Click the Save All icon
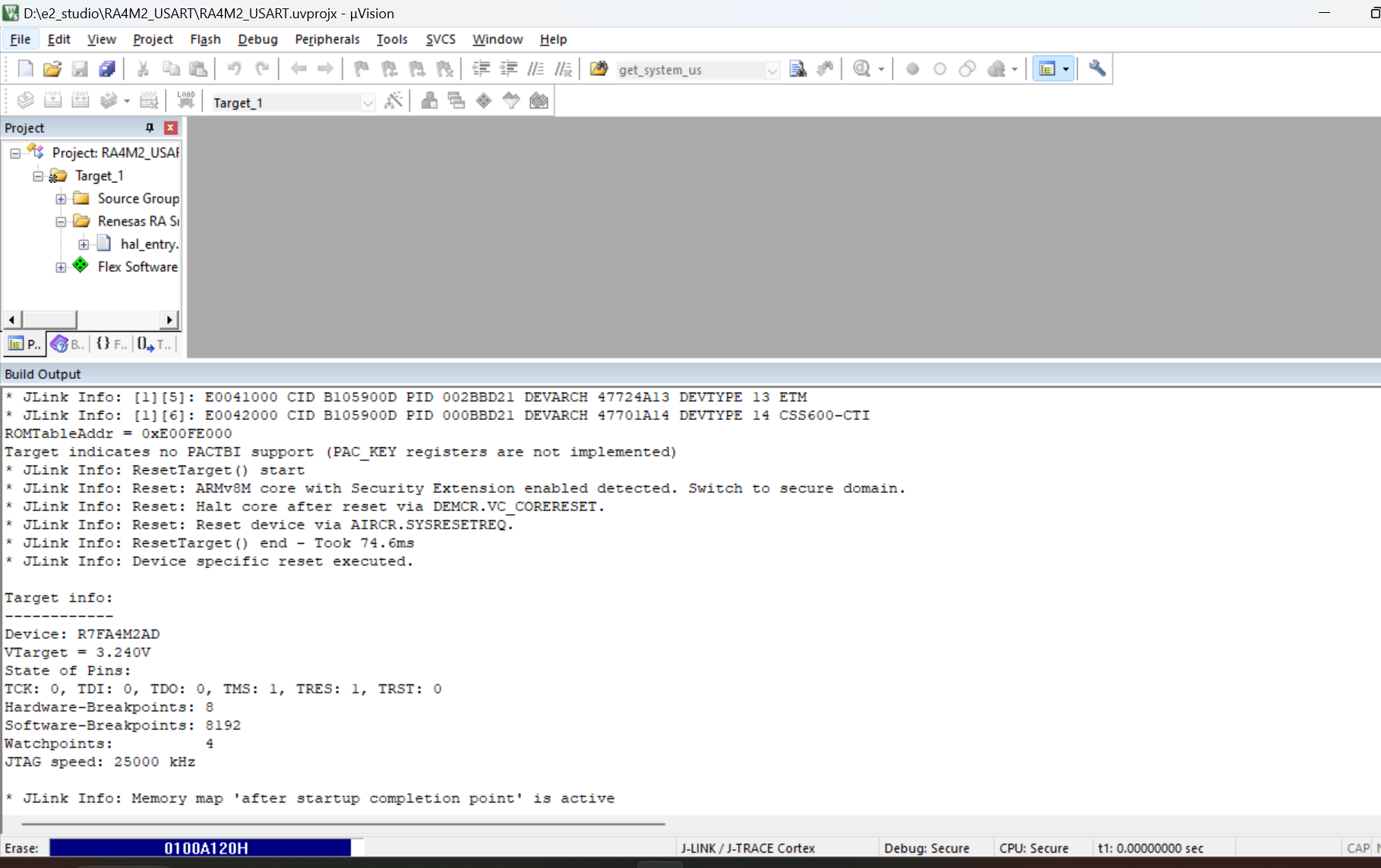 click(107, 69)
